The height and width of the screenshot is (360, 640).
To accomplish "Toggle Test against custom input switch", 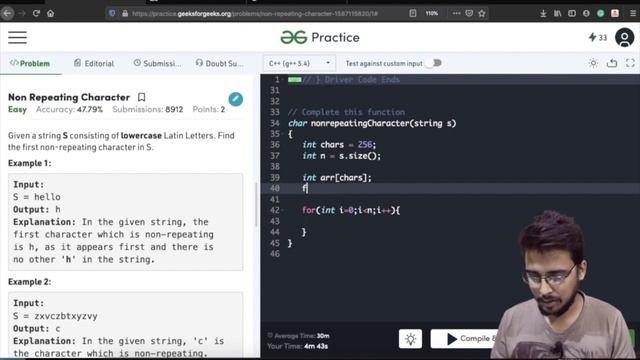I will coord(434,63).
